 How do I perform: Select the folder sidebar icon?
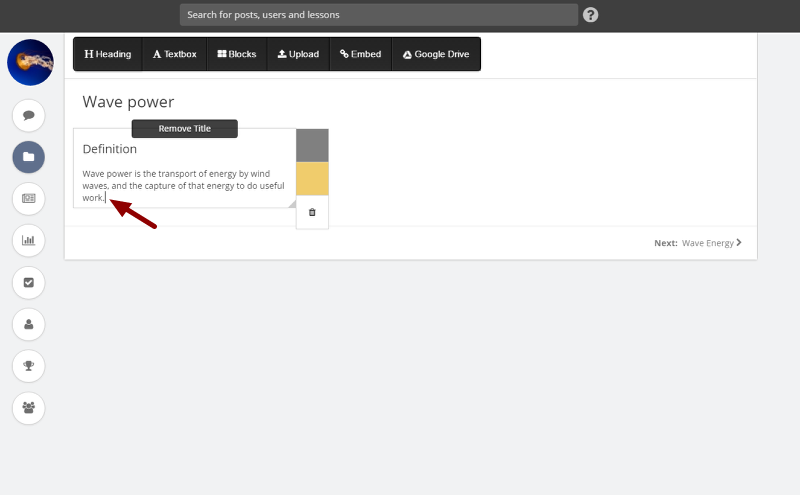pos(29,157)
